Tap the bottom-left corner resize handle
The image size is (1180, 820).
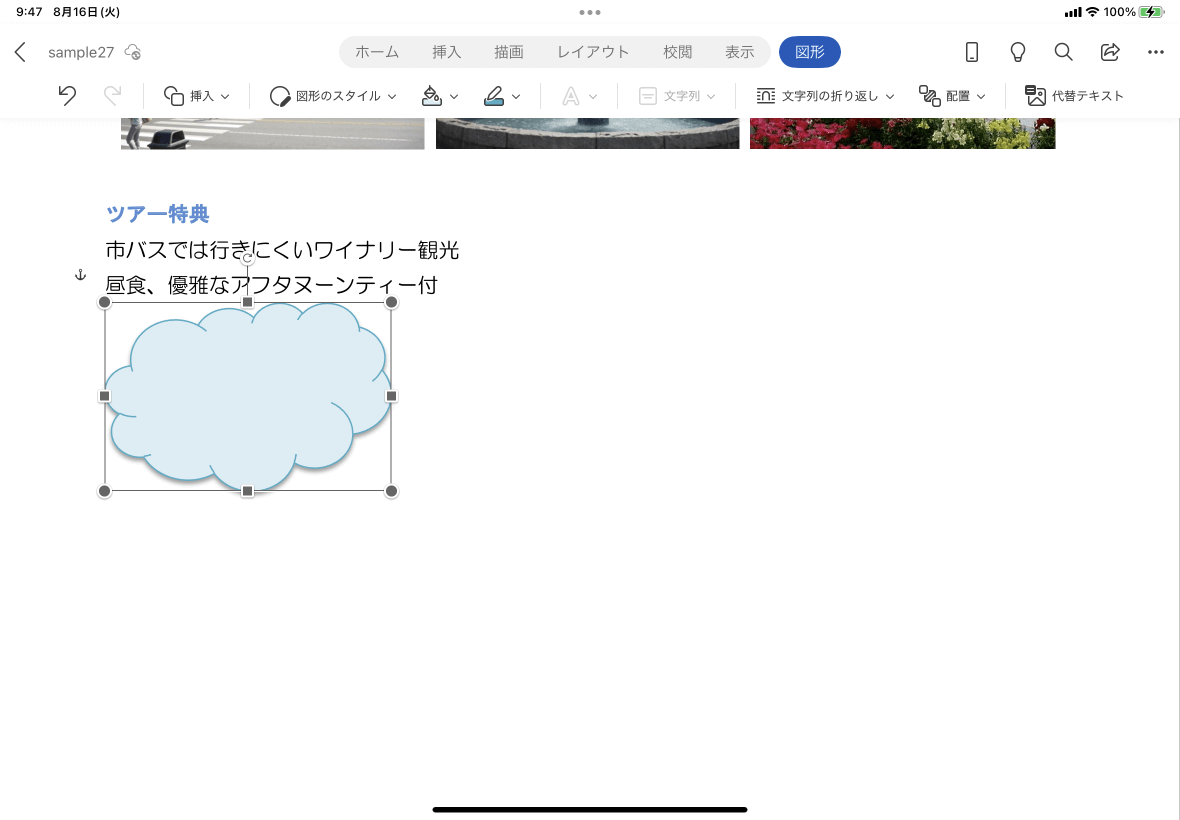pos(105,491)
